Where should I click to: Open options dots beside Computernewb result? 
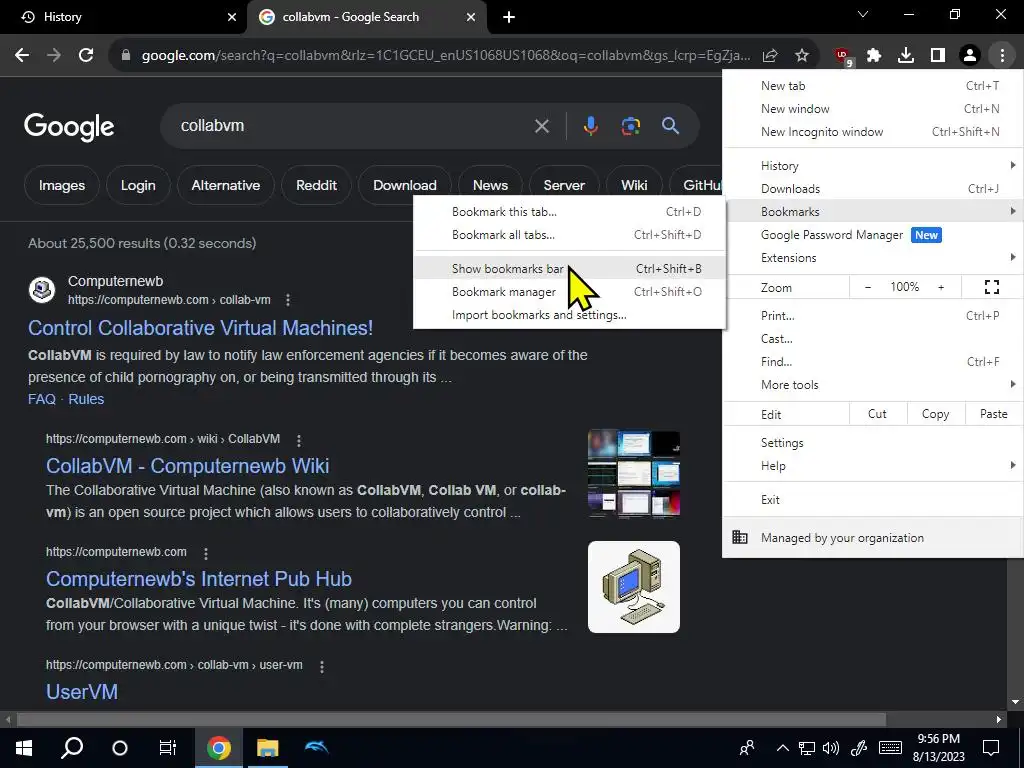click(288, 300)
